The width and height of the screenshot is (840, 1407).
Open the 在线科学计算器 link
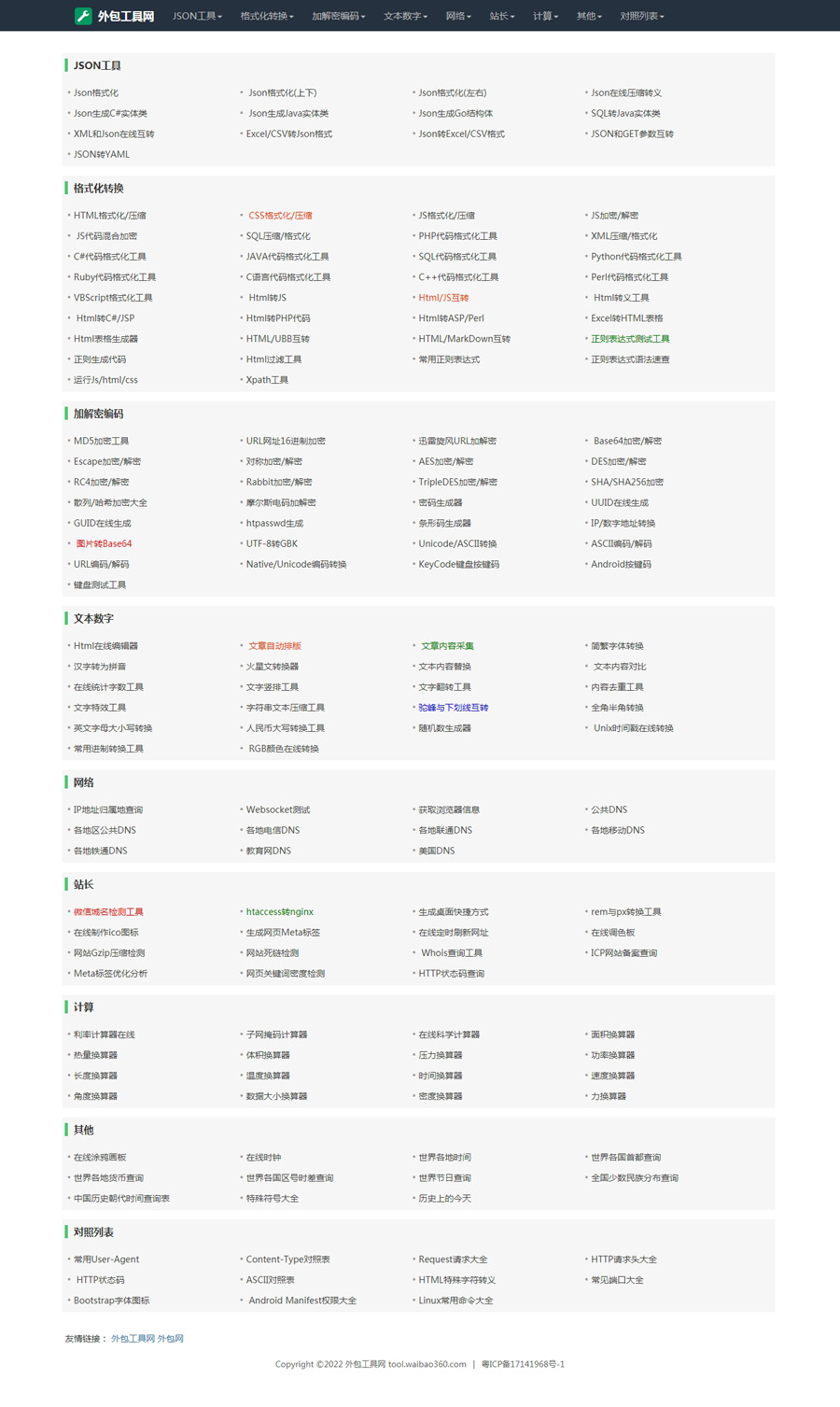click(x=449, y=1034)
